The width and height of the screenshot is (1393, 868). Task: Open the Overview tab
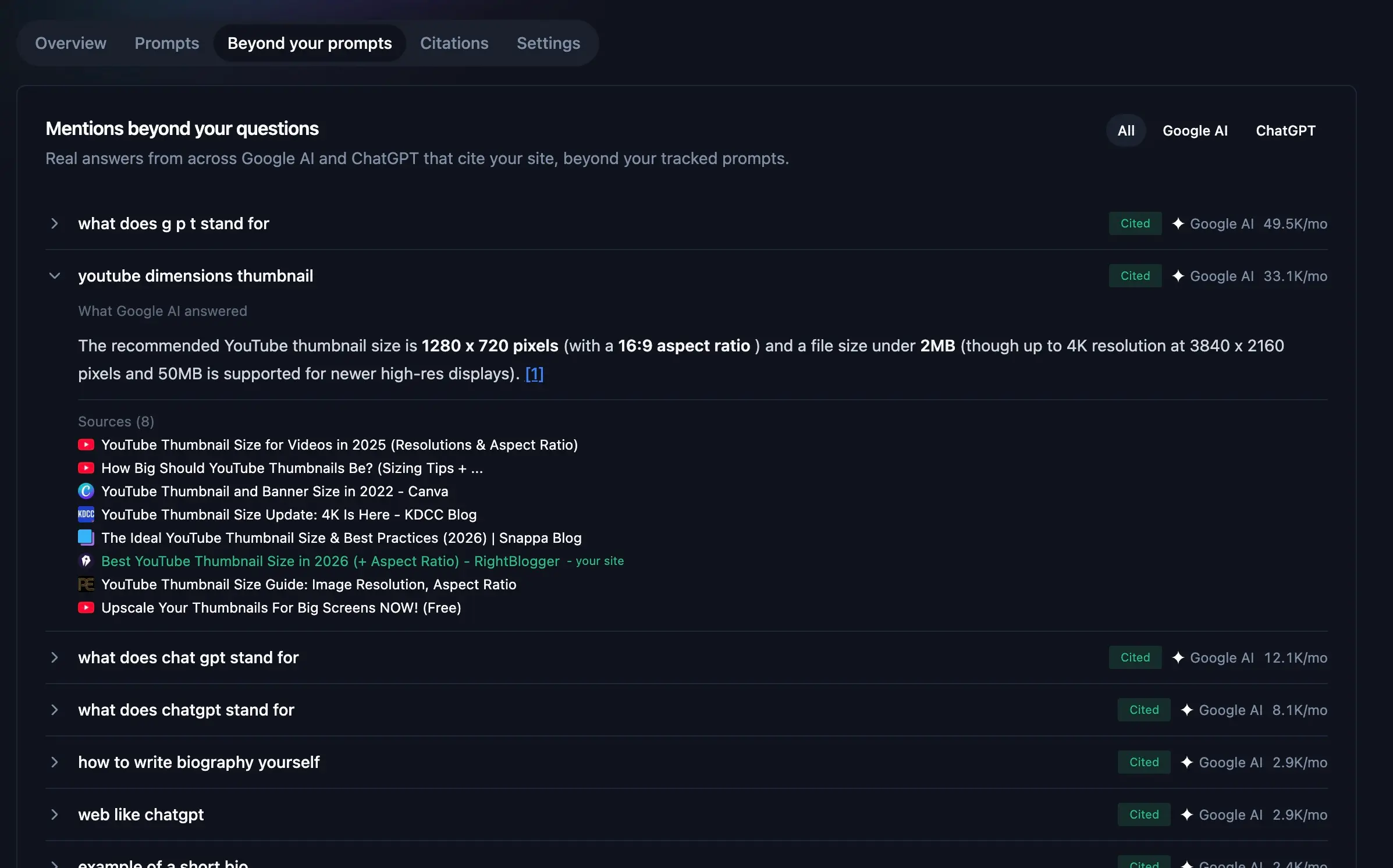click(70, 43)
